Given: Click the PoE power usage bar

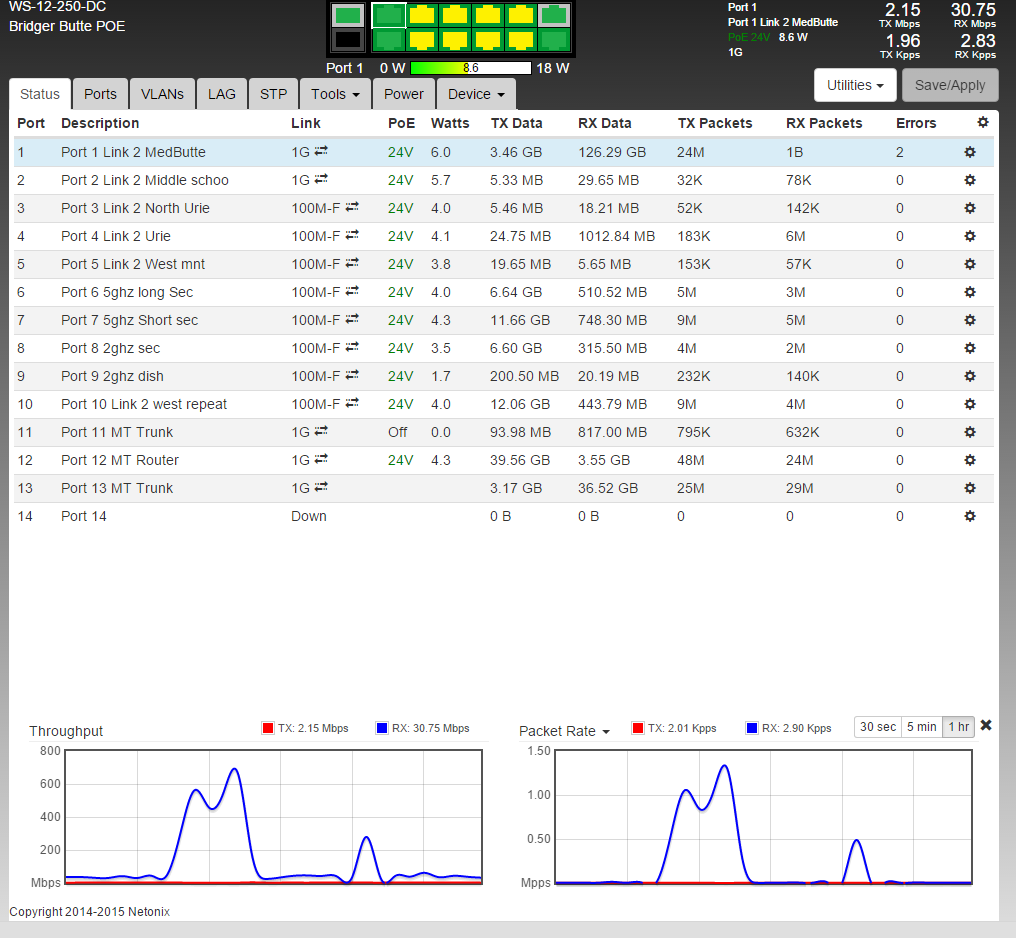Looking at the screenshot, I should click(471, 68).
